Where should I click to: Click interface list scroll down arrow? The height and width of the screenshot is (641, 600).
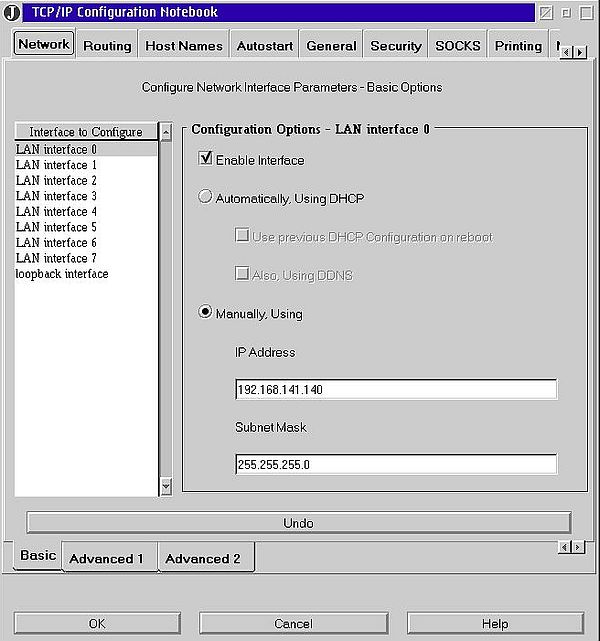pos(166,487)
